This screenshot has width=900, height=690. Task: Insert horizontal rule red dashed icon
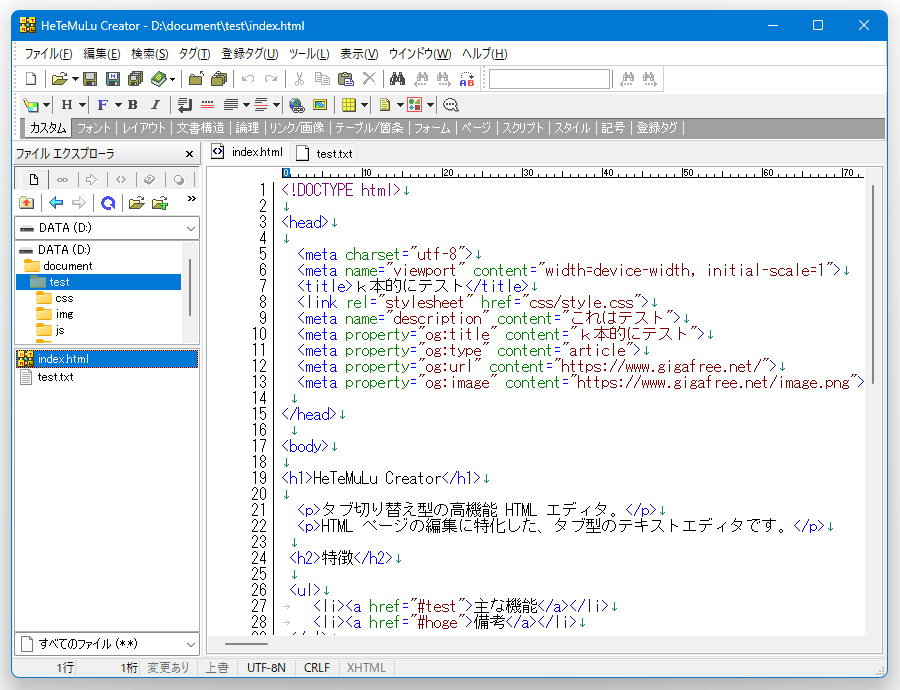coord(207,104)
